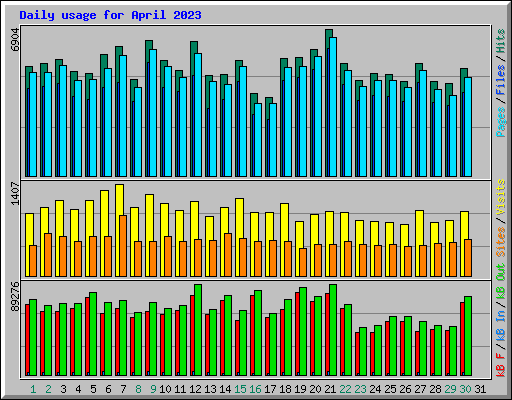This screenshot has height=400, width=512.
Task: Click the "Daily usage for April 2023" title
Action: point(110,15)
